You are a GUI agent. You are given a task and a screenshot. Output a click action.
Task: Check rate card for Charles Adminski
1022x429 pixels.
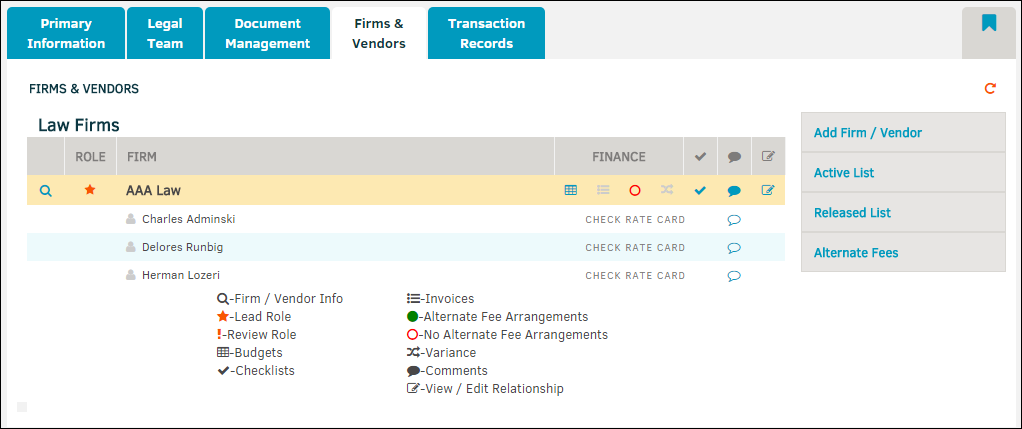click(635, 220)
